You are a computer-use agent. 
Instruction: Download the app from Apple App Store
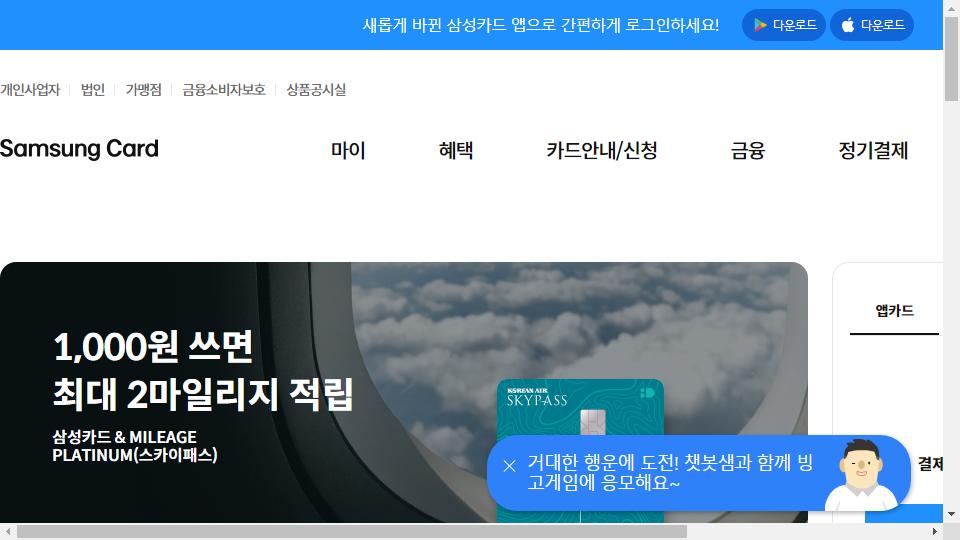click(872, 25)
